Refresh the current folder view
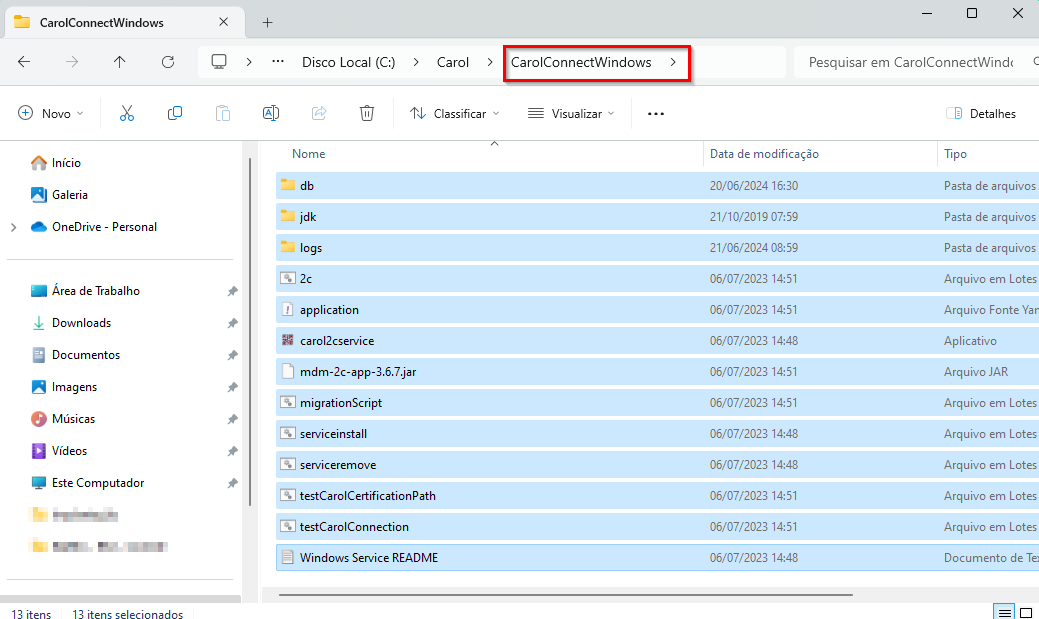Image resolution: width=1039 pixels, height=619 pixels. point(168,62)
